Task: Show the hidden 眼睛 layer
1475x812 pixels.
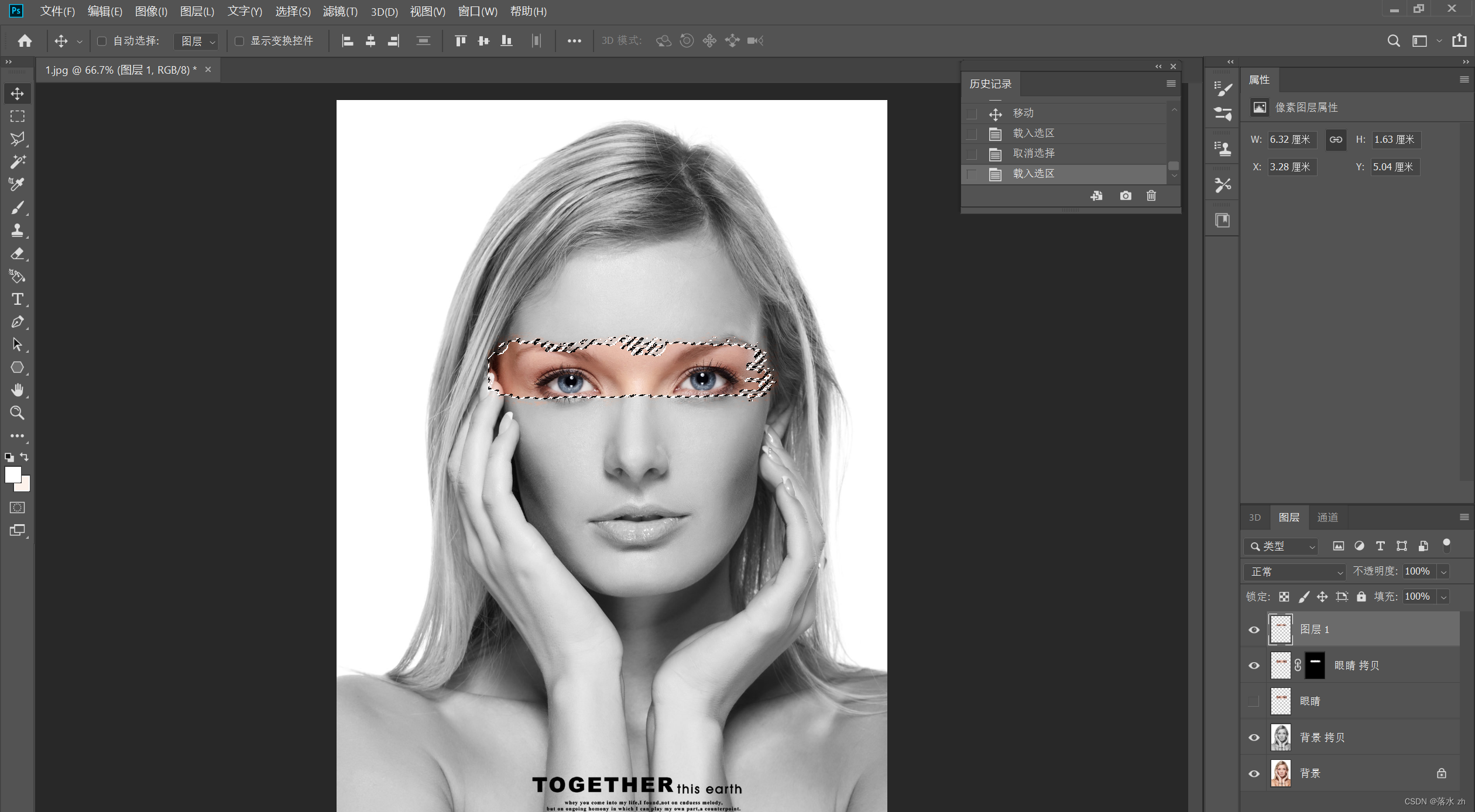Action: (1254, 701)
